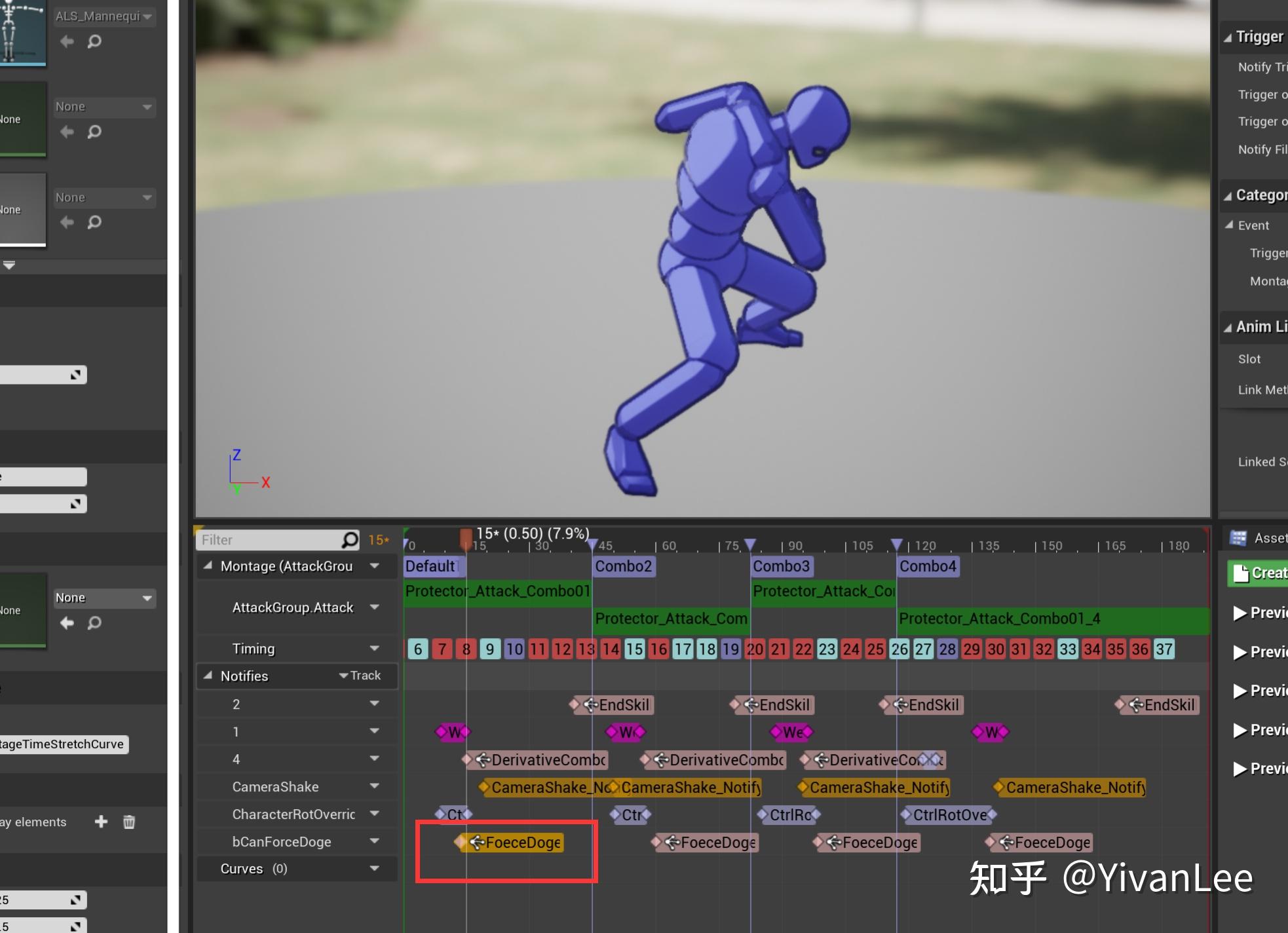Open the Track dropdown in Notifies row
The width and height of the screenshot is (1288, 933).
(x=360, y=676)
